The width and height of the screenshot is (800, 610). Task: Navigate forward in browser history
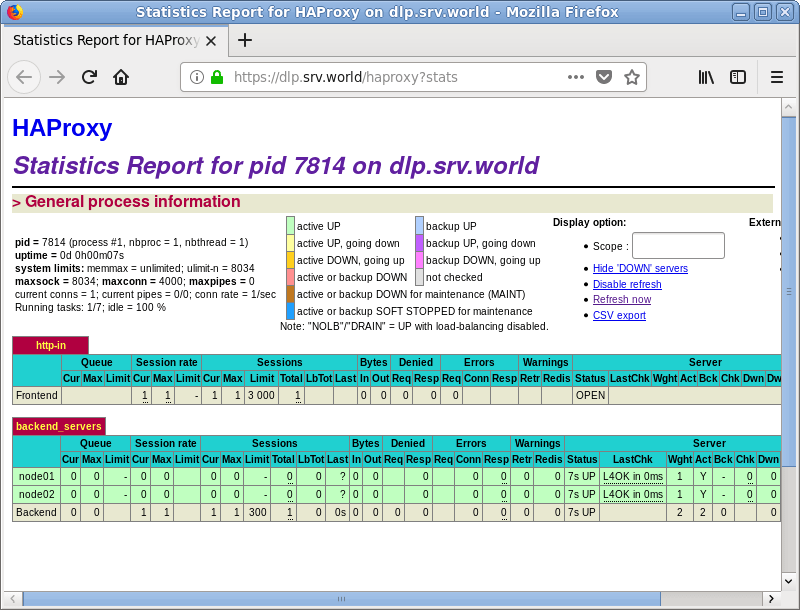(57, 77)
